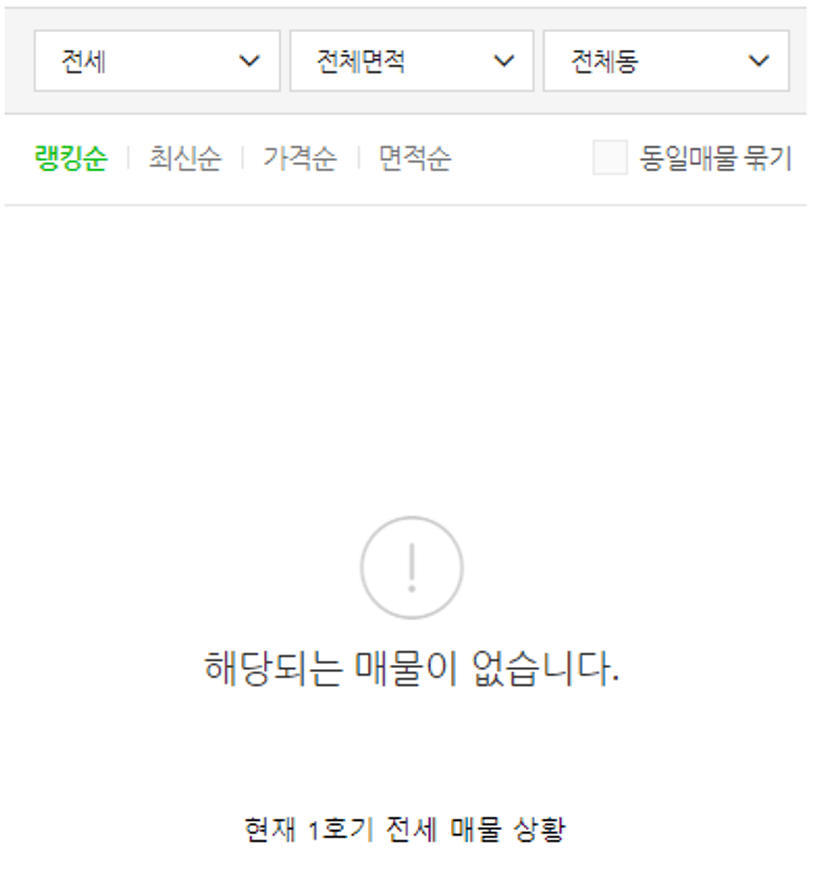Click the divider between 랭킹순 and 최신순

(128, 158)
